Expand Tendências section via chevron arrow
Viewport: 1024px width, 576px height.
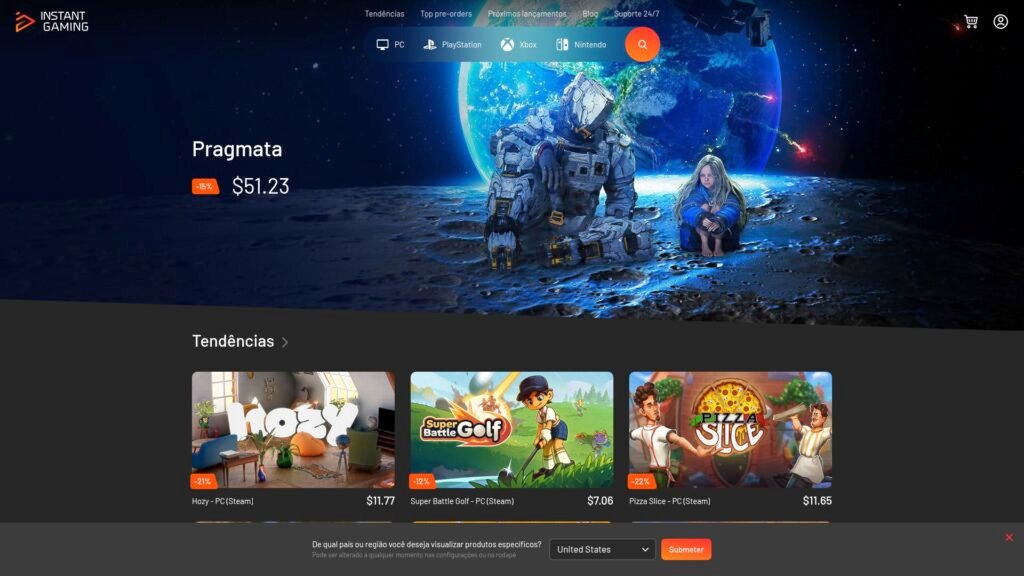[x=285, y=342]
